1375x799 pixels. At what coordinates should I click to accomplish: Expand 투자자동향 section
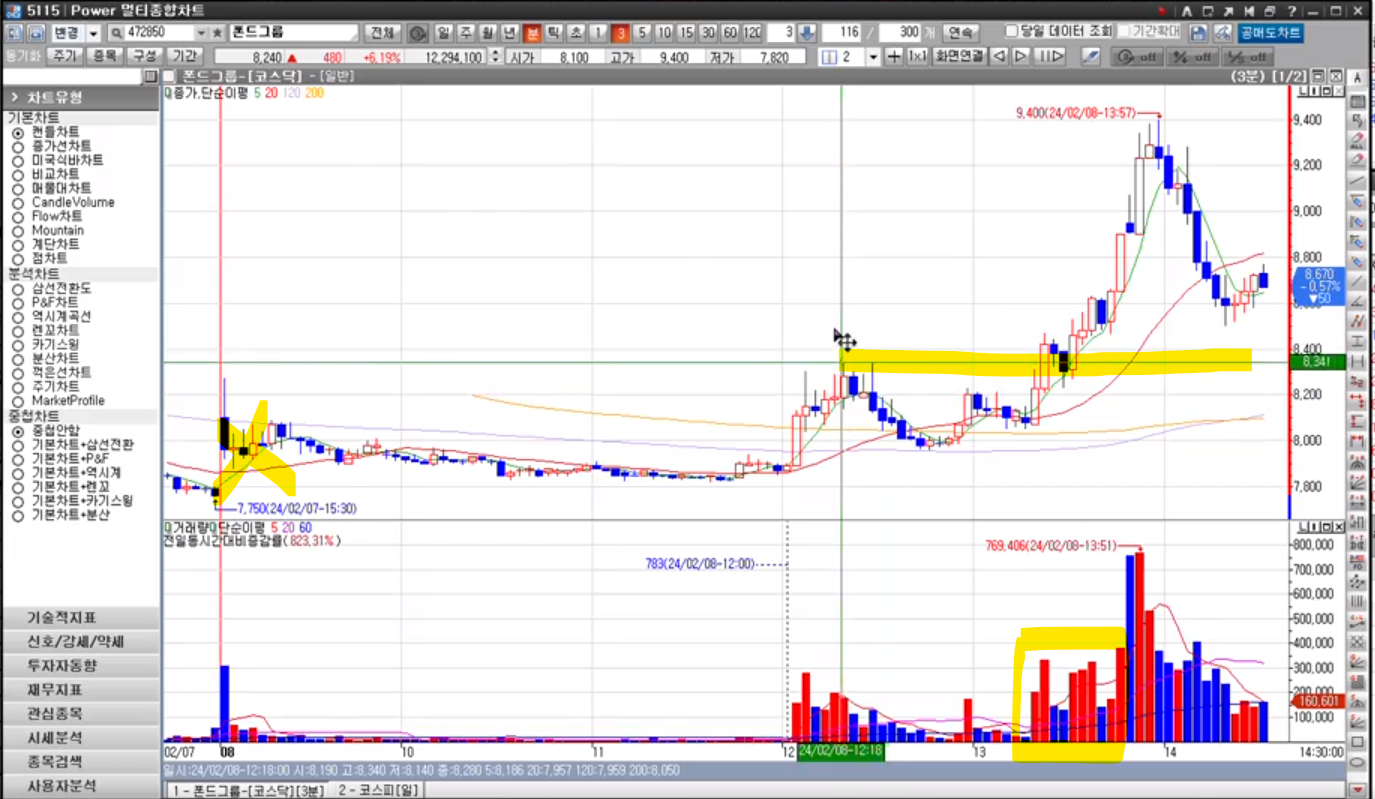pos(80,666)
